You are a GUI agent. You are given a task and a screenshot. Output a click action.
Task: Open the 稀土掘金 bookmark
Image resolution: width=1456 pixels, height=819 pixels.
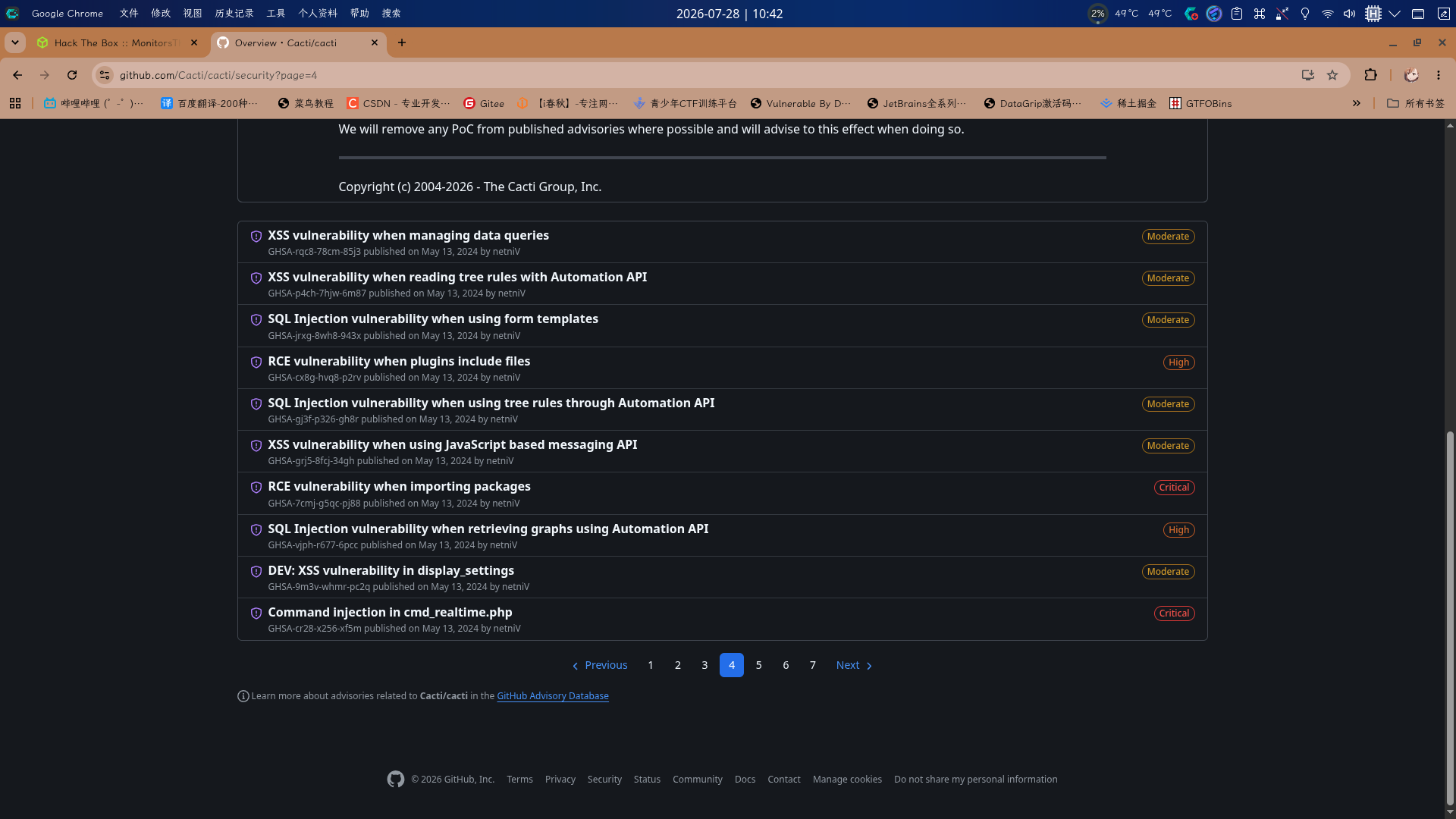point(1128,103)
